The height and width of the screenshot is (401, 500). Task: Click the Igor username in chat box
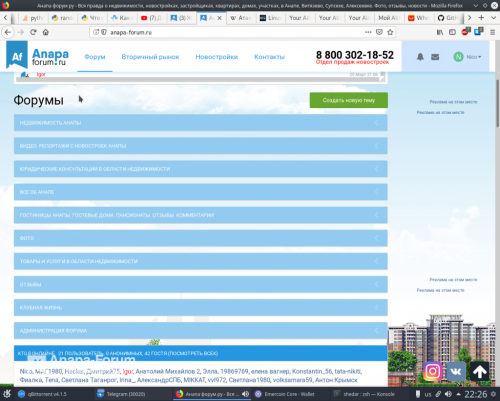pyautogui.click(x=41, y=74)
